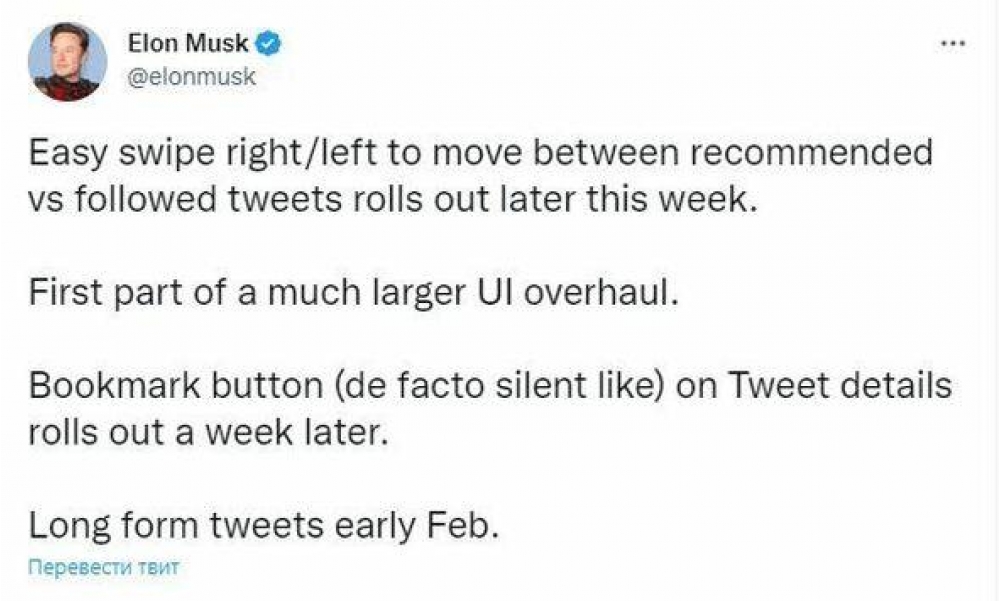Click the blue verified badge
This screenshot has height=601, width=1000.
271,43
